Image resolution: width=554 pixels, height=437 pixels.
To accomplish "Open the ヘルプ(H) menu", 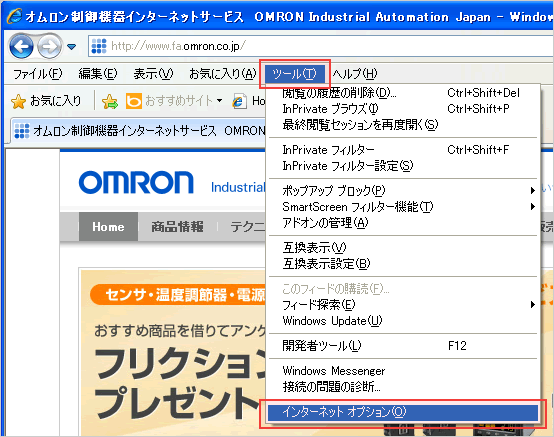I will coord(355,73).
